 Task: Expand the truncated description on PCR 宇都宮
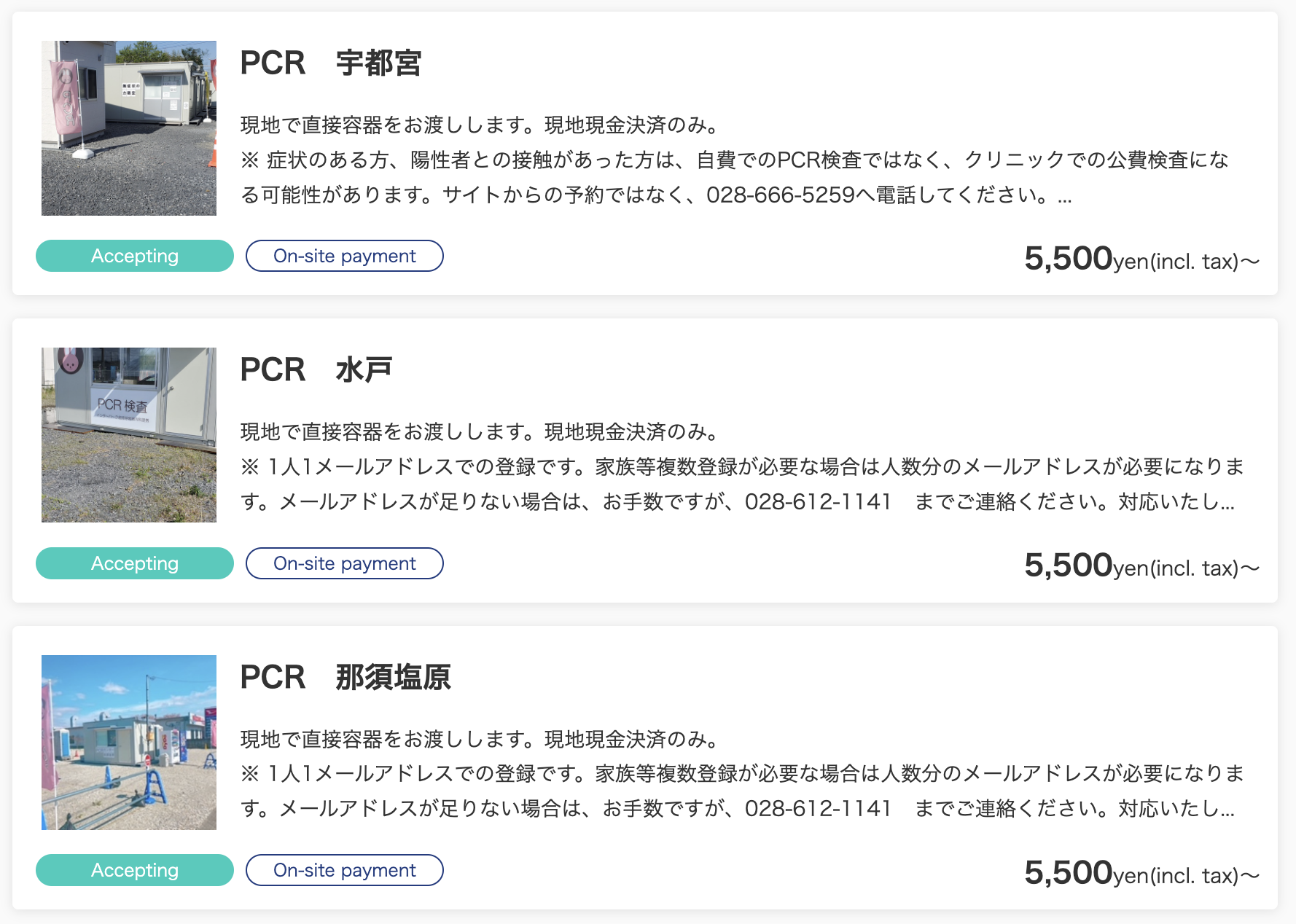pyautogui.click(x=1067, y=194)
